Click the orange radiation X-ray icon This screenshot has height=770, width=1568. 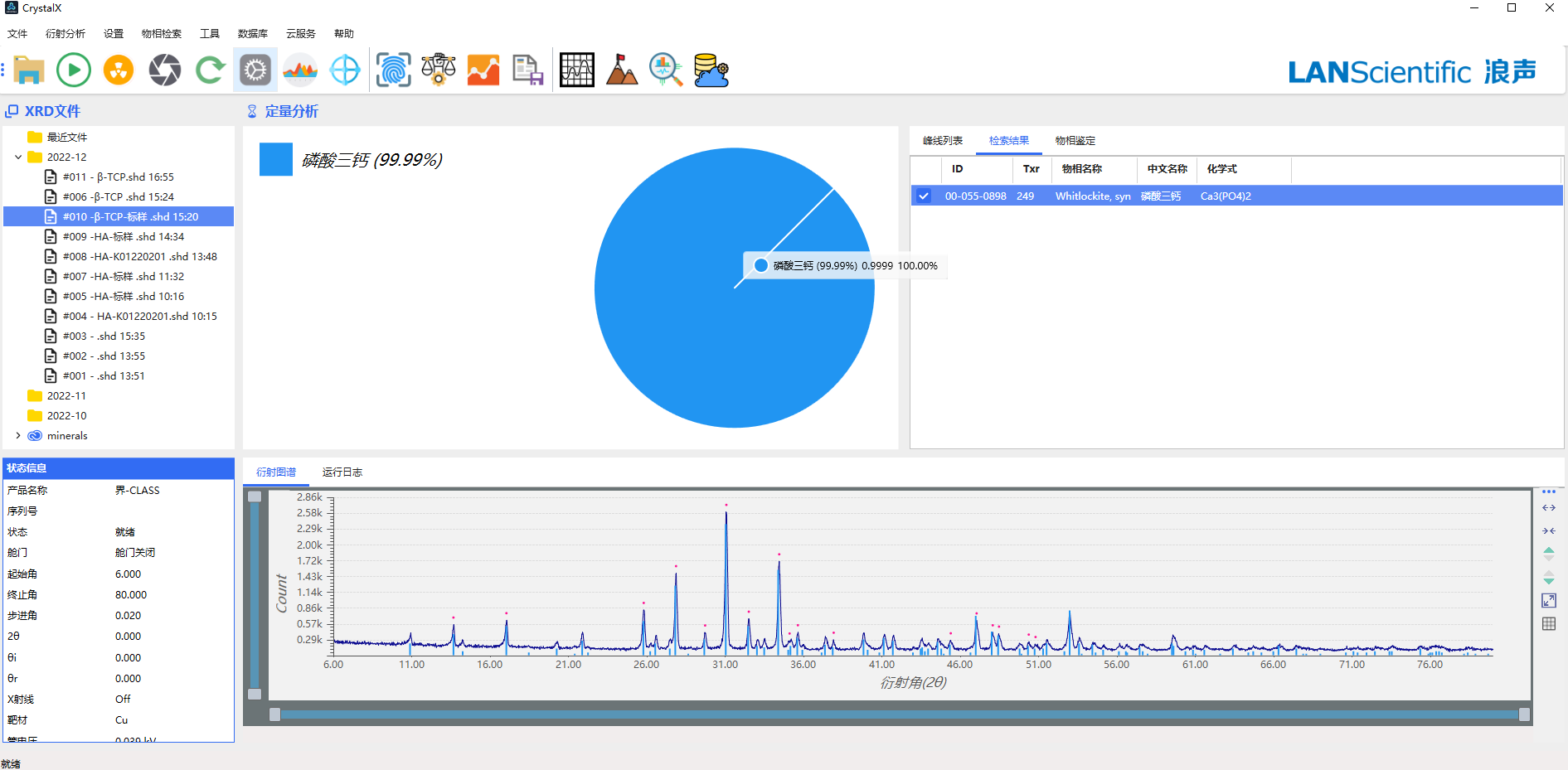tap(119, 70)
